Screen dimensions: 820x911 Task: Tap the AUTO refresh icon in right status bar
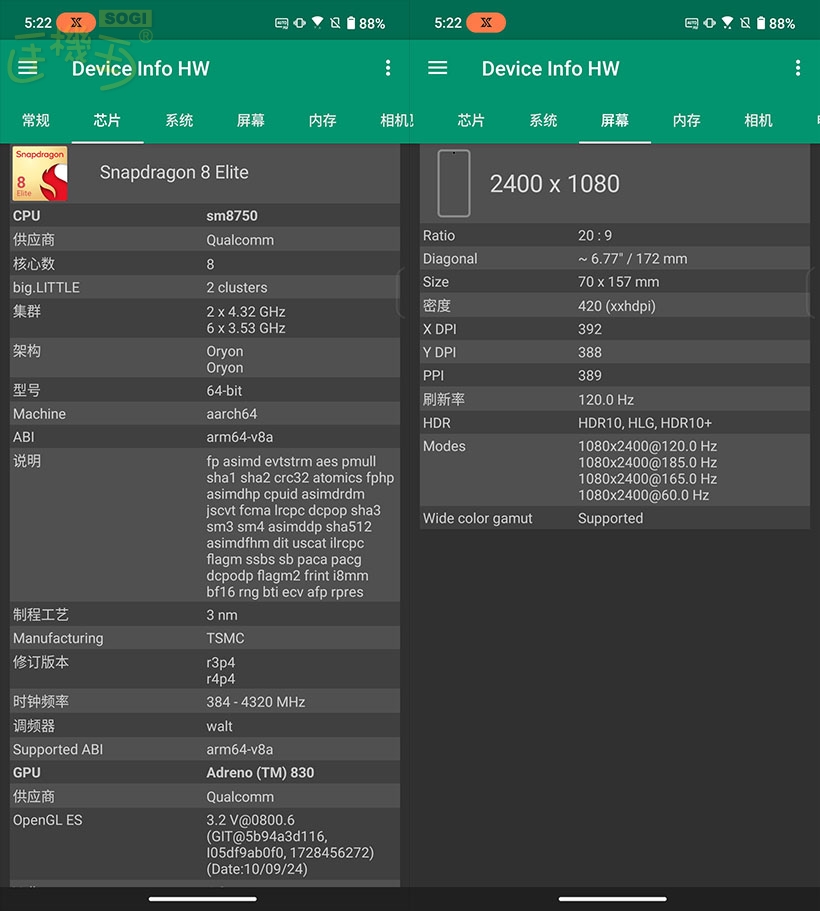(692, 23)
